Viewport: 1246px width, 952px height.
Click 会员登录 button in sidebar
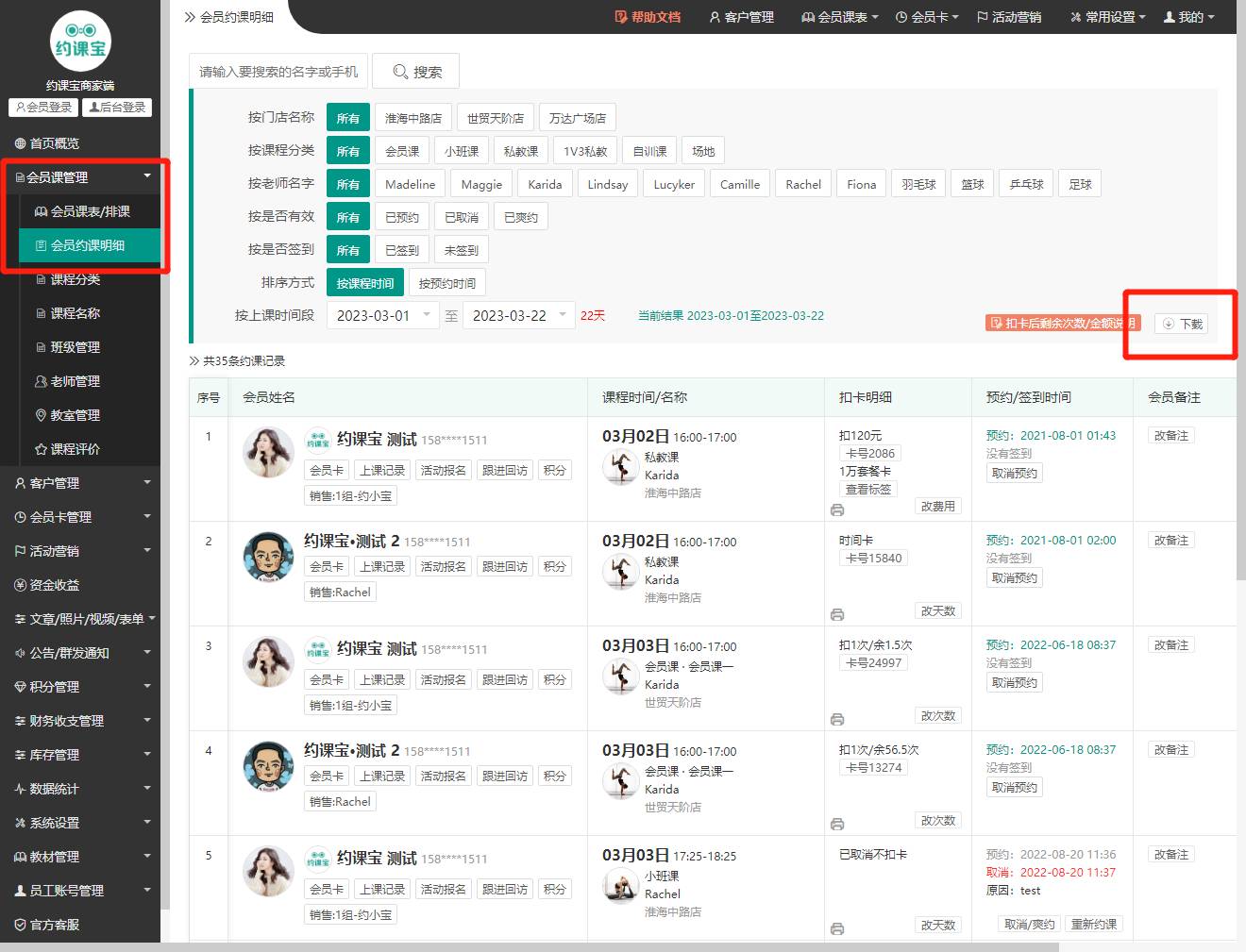[x=43, y=108]
